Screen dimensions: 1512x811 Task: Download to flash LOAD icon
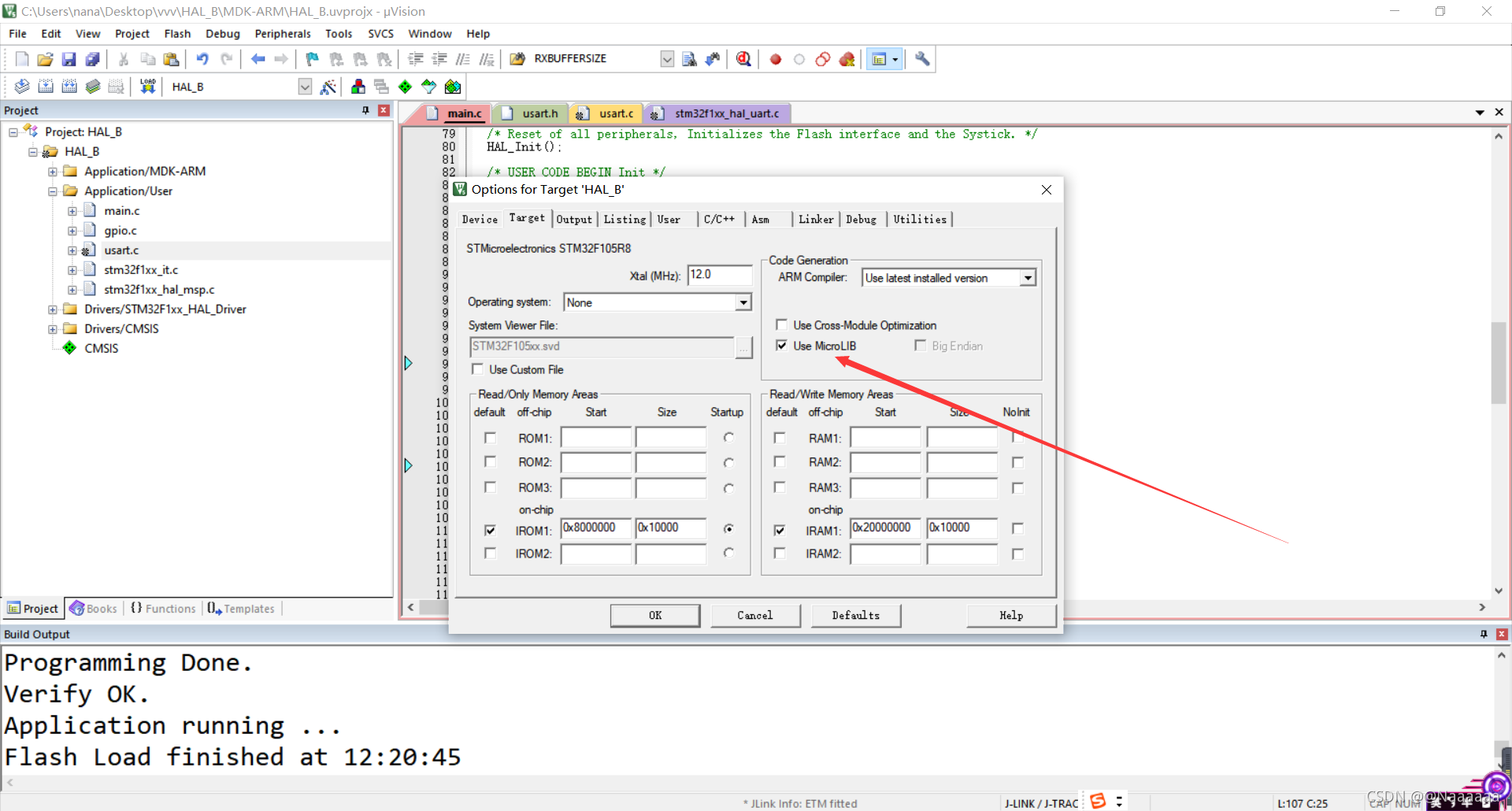(147, 87)
